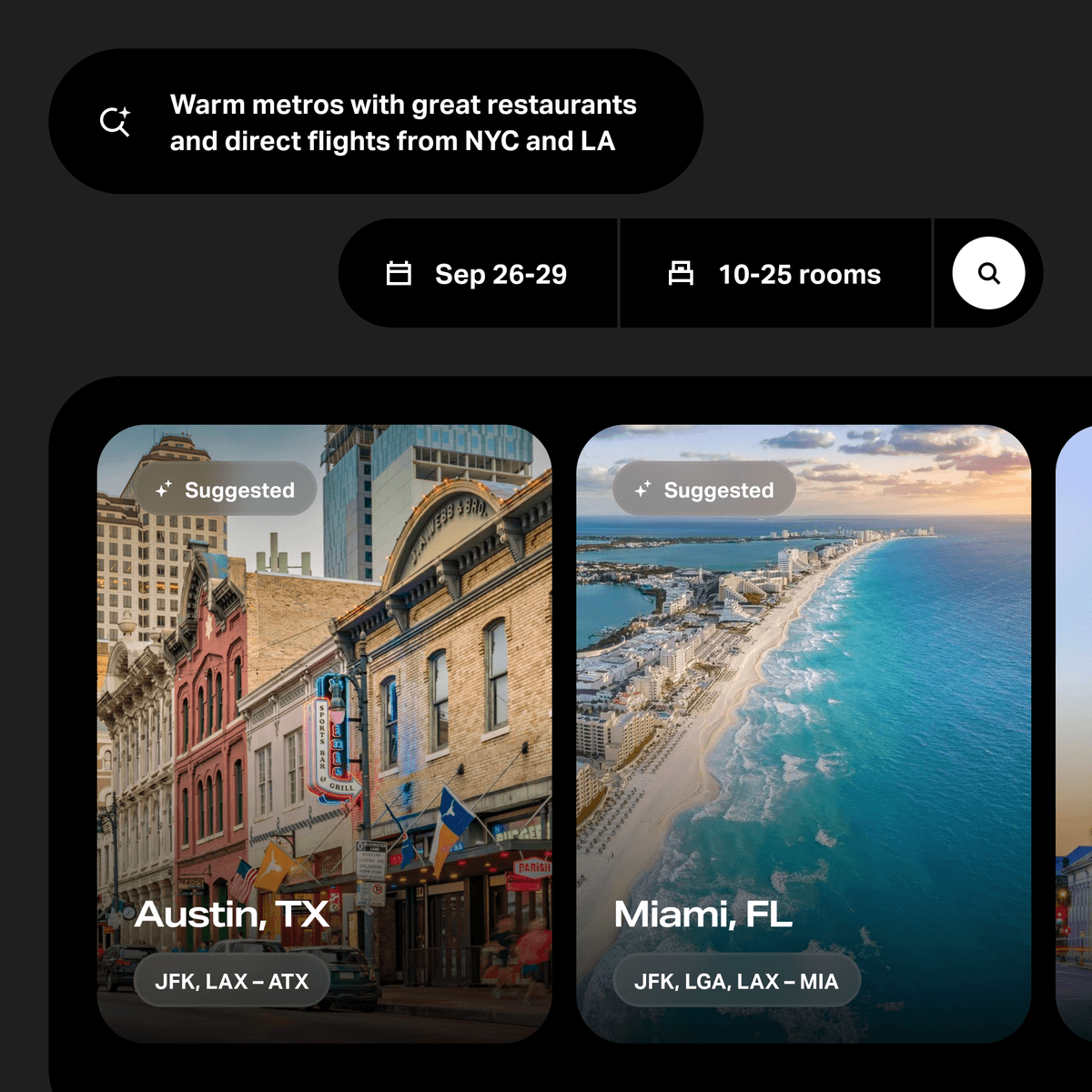Click the calendar glyph inside the date pill
This screenshot has width=1092, height=1092.
[400, 274]
